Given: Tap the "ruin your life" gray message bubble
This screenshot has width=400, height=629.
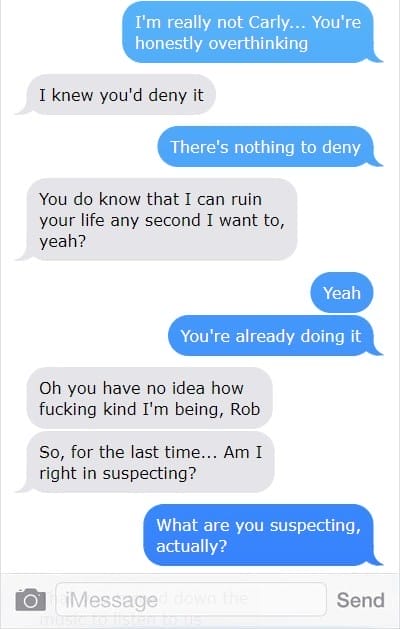Looking at the screenshot, I should (156, 220).
